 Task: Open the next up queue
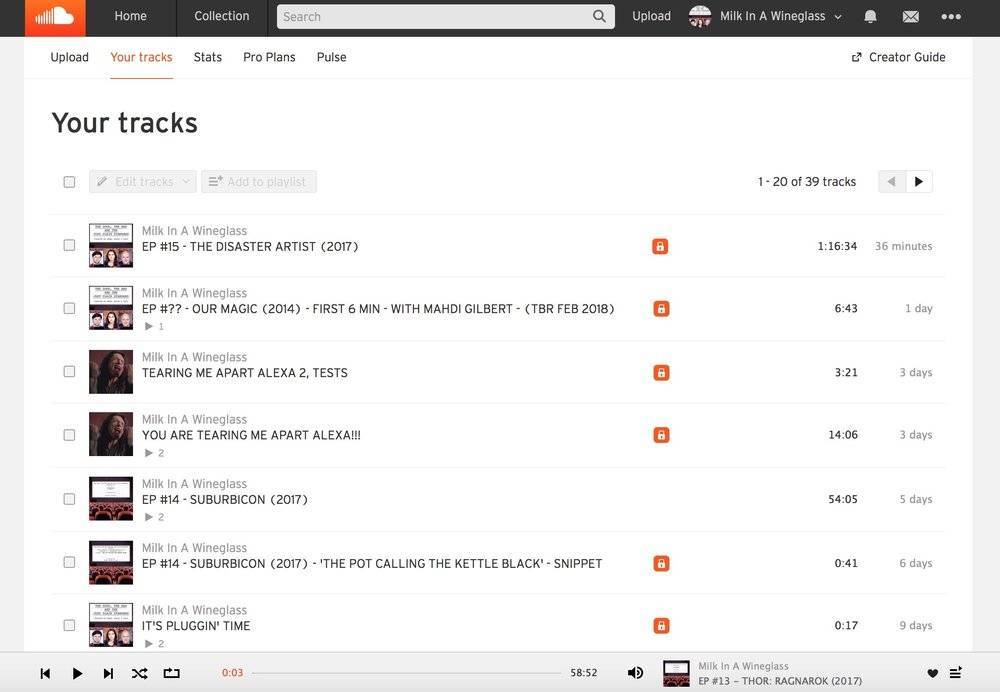point(956,673)
